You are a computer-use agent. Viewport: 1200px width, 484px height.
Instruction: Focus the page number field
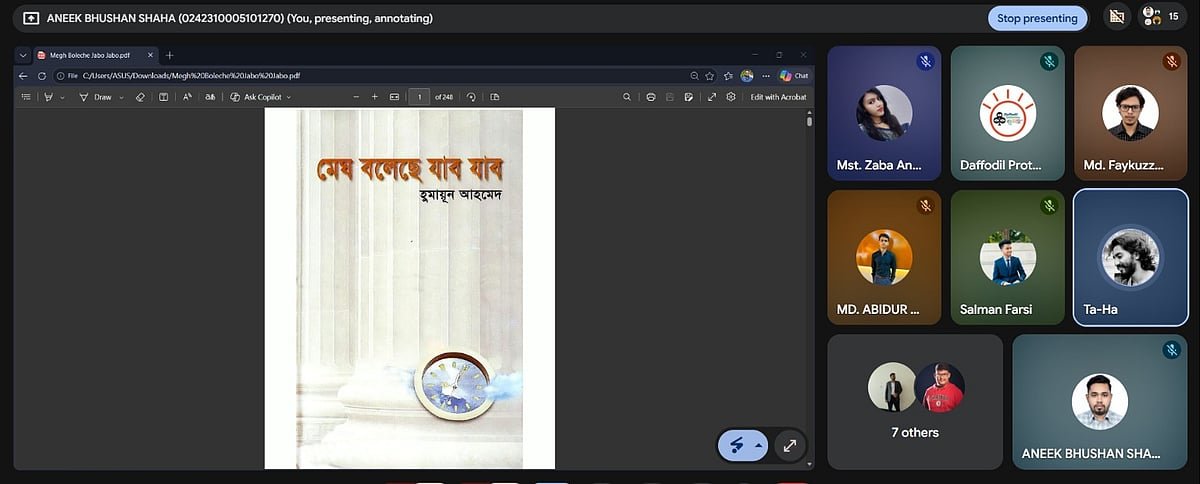(419, 97)
